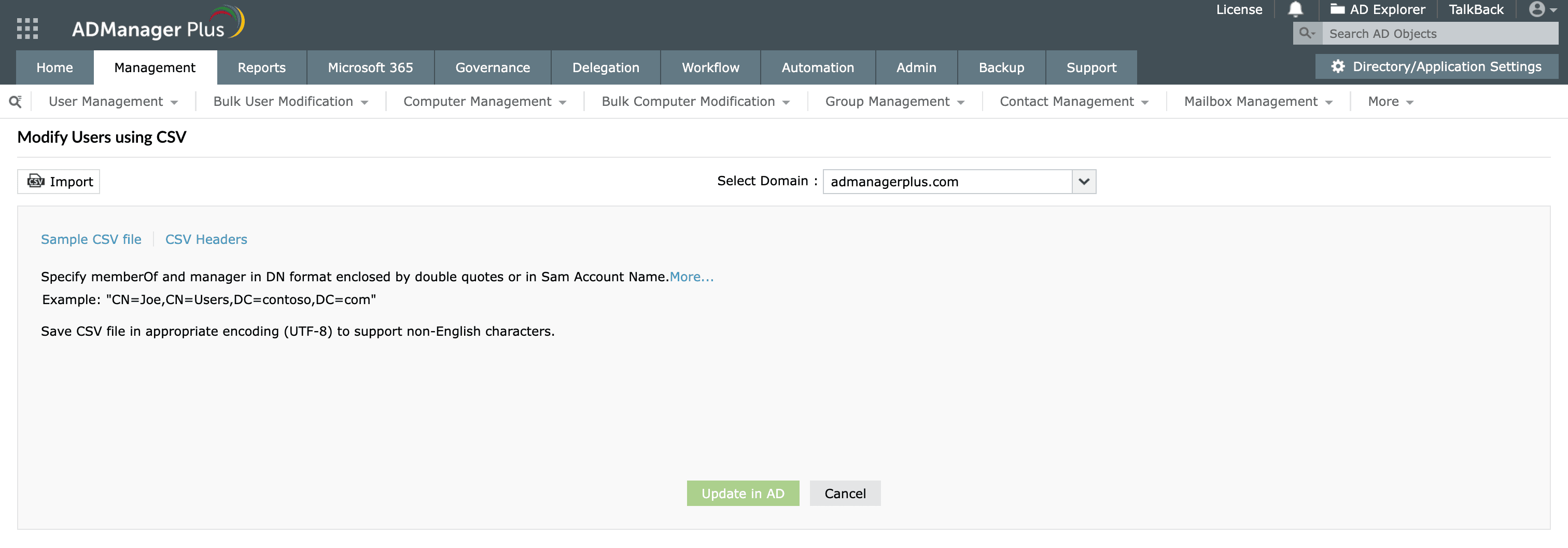Select the Management tab

coord(155,67)
